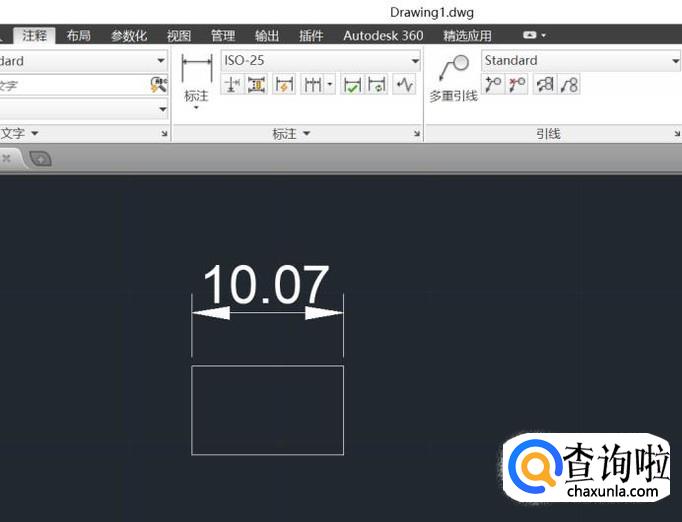Click the dimension jog line icon
682x522 pixels.
[404, 85]
